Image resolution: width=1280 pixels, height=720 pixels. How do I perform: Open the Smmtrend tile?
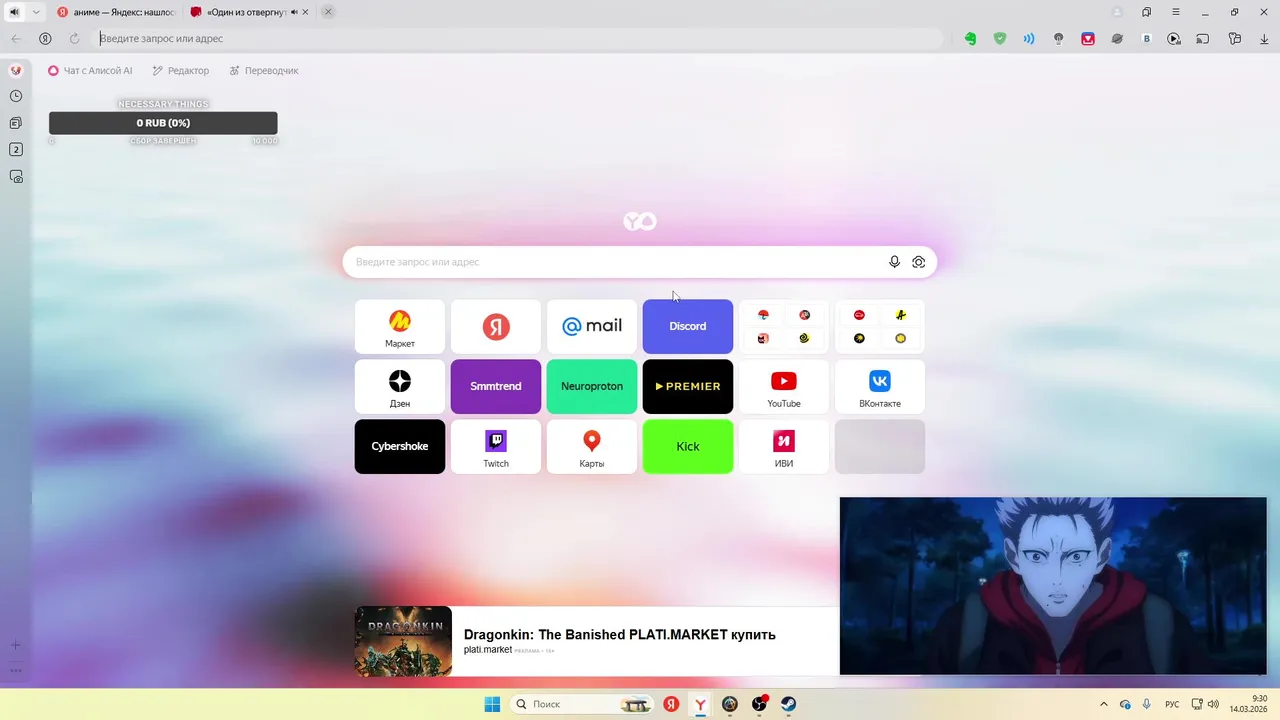pyautogui.click(x=496, y=387)
